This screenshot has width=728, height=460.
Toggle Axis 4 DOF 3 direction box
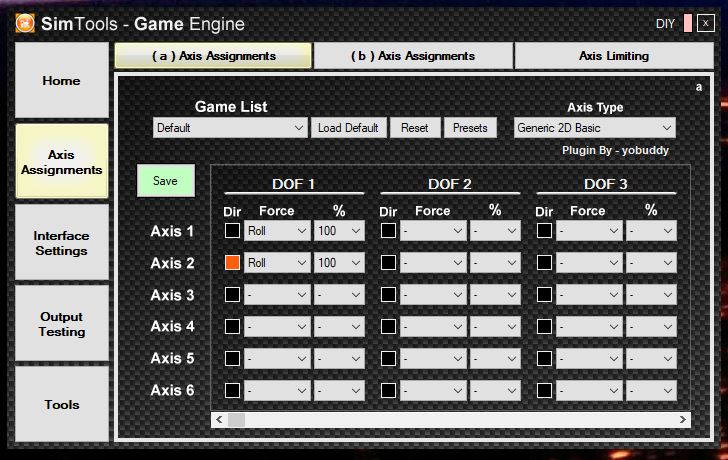coord(544,326)
